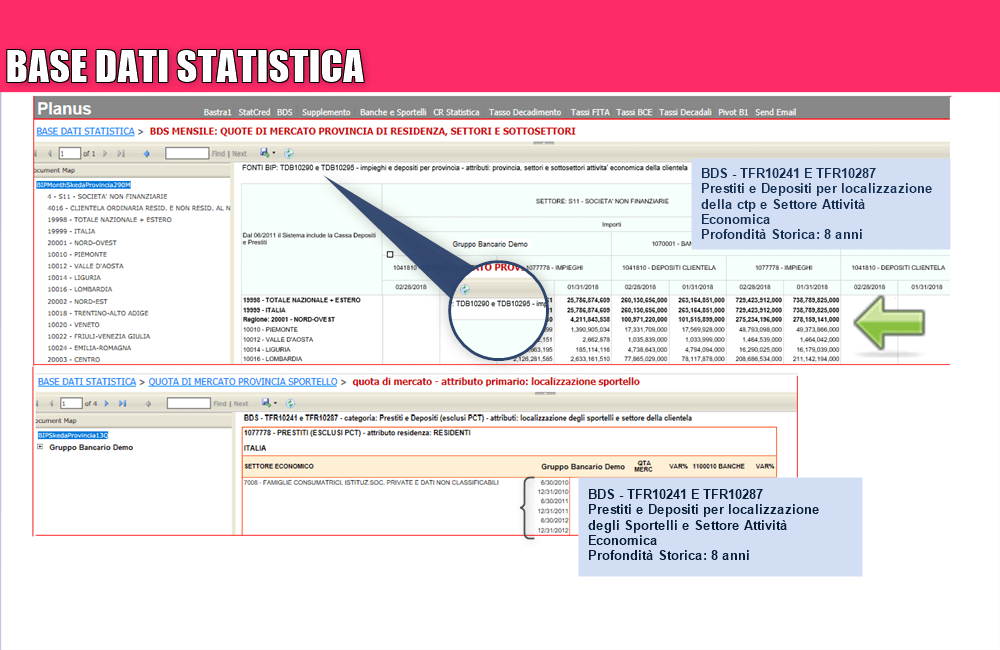This screenshot has width=1000, height=650.
Task: Select '10018 - TRENTINO-ALTO ADIGE' in document map
Action: (98, 313)
